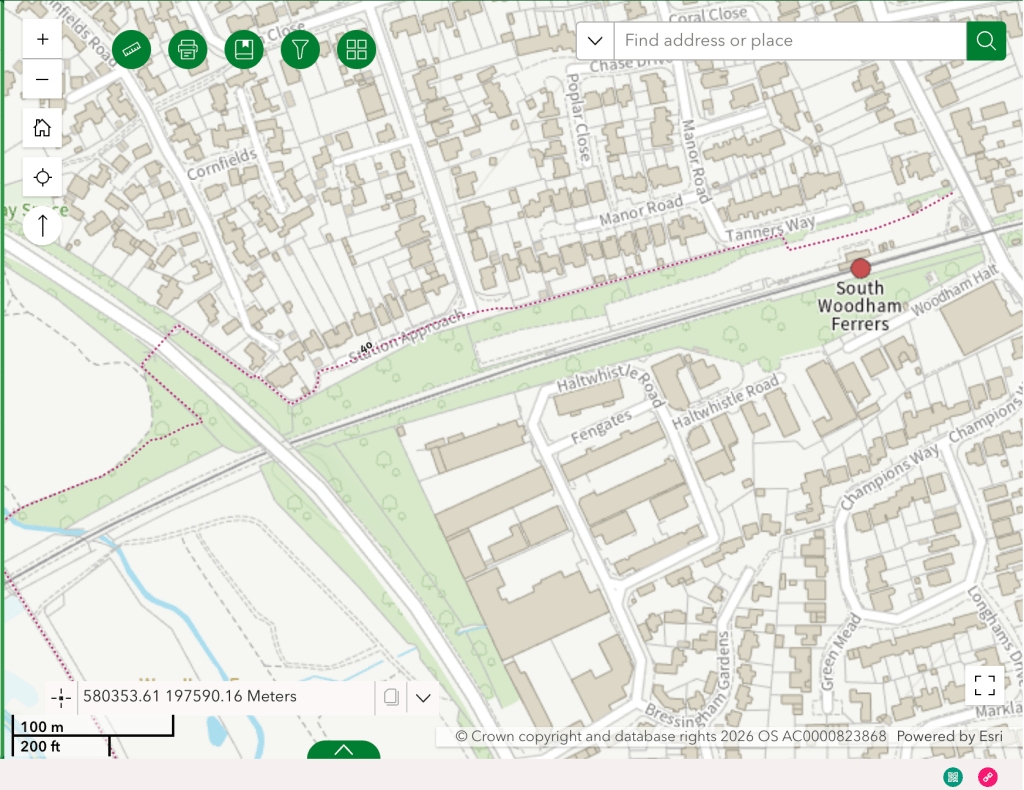Toggle fullscreen map view
Image resolution: width=1024 pixels, height=790 pixels.
(x=984, y=685)
